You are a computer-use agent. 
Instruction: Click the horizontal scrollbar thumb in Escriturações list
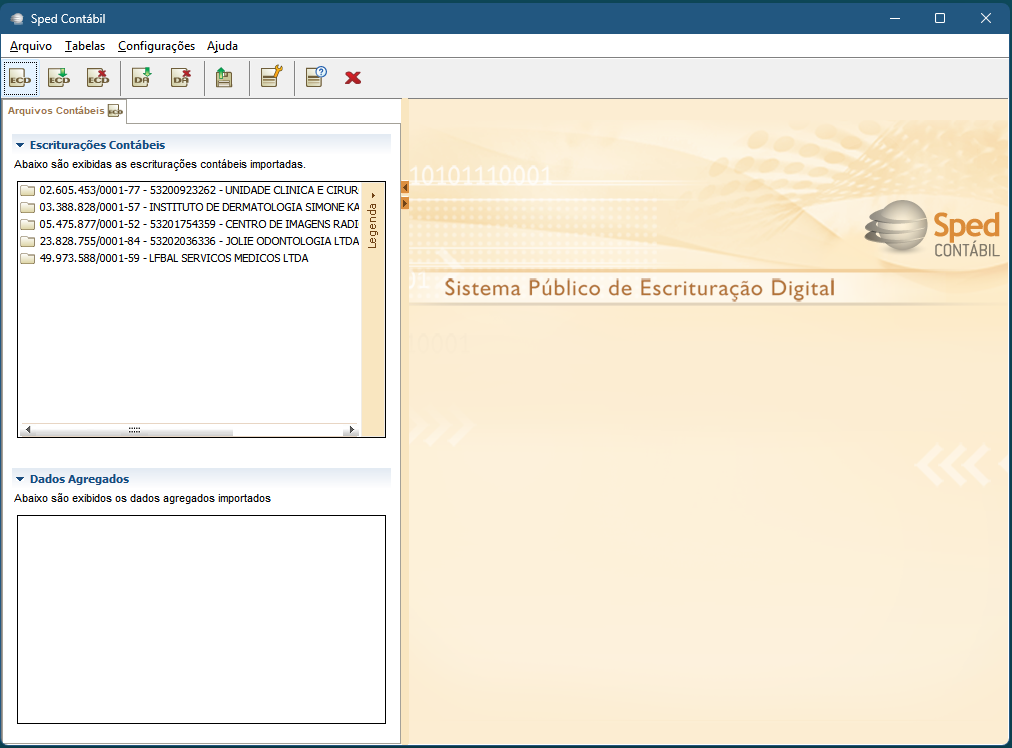click(x=134, y=430)
